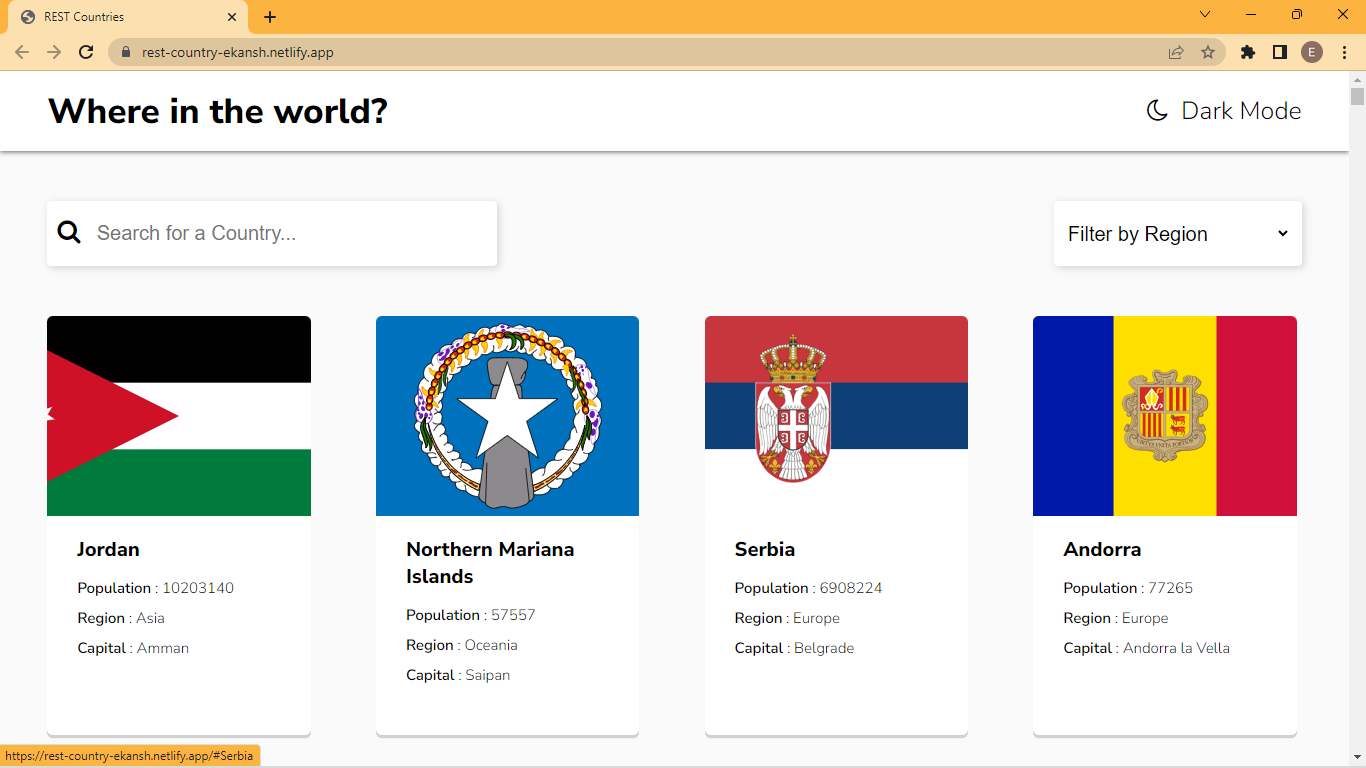Viewport: 1366px width, 768px height.
Task: Open the Chrome three-dot menu
Action: tap(1343, 50)
